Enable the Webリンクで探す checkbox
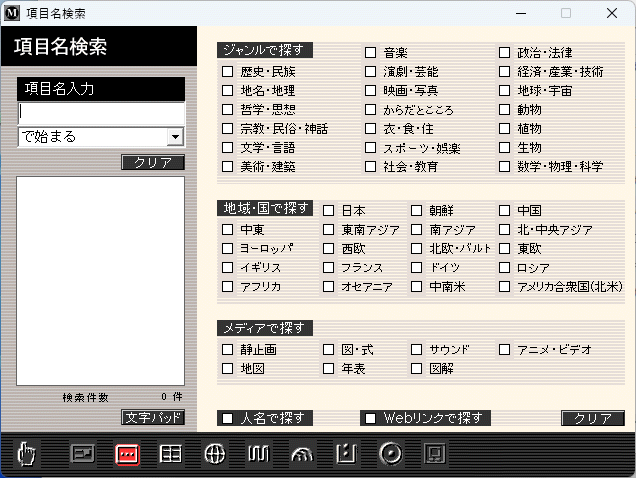636x478 pixels. 371,418
